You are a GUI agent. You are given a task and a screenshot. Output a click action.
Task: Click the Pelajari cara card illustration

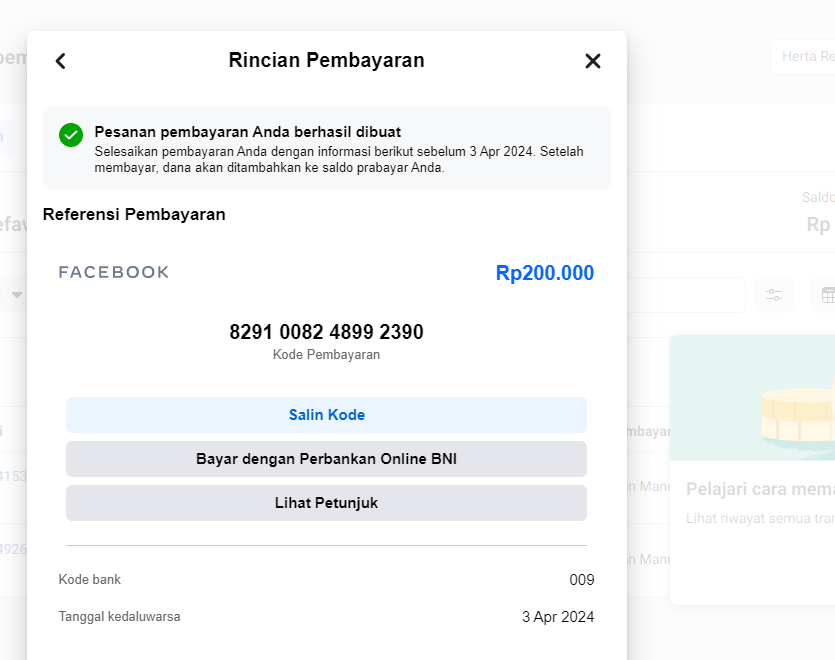(x=752, y=398)
